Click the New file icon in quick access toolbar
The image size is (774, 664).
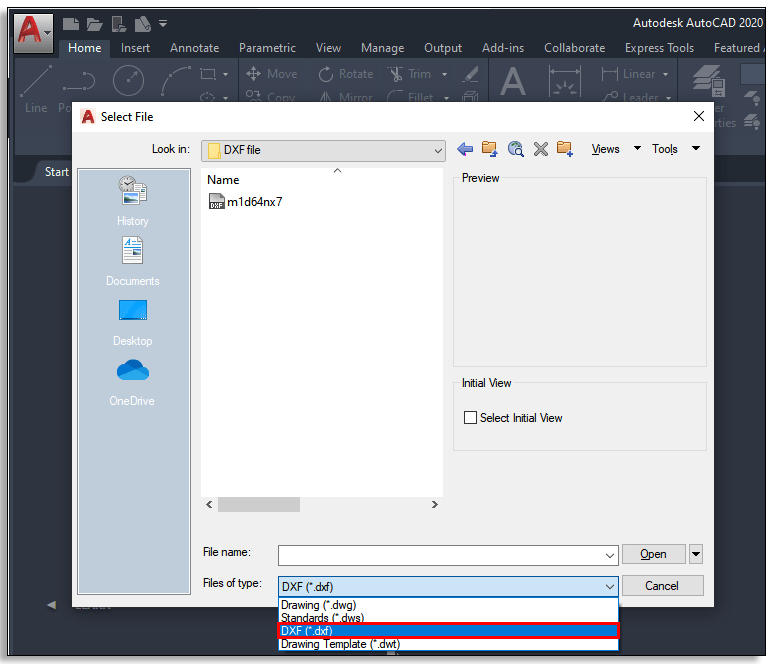(x=71, y=23)
